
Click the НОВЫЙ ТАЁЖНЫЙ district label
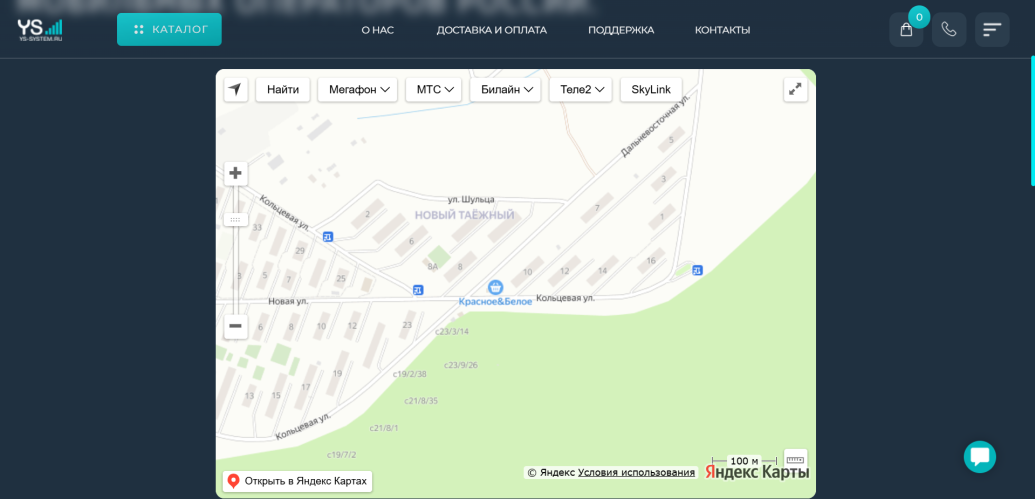pos(464,215)
